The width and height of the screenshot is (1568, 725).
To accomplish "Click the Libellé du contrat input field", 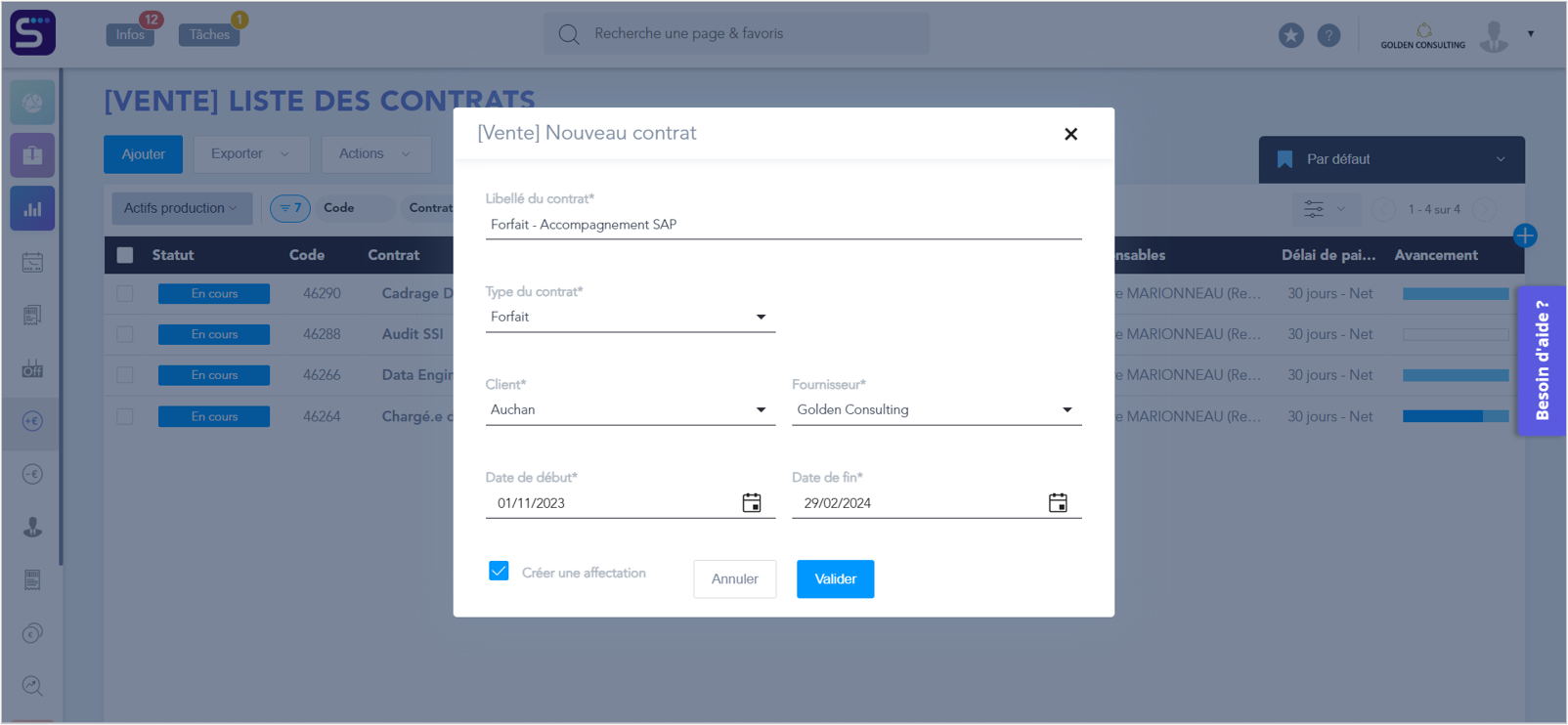I will [x=783, y=225].
